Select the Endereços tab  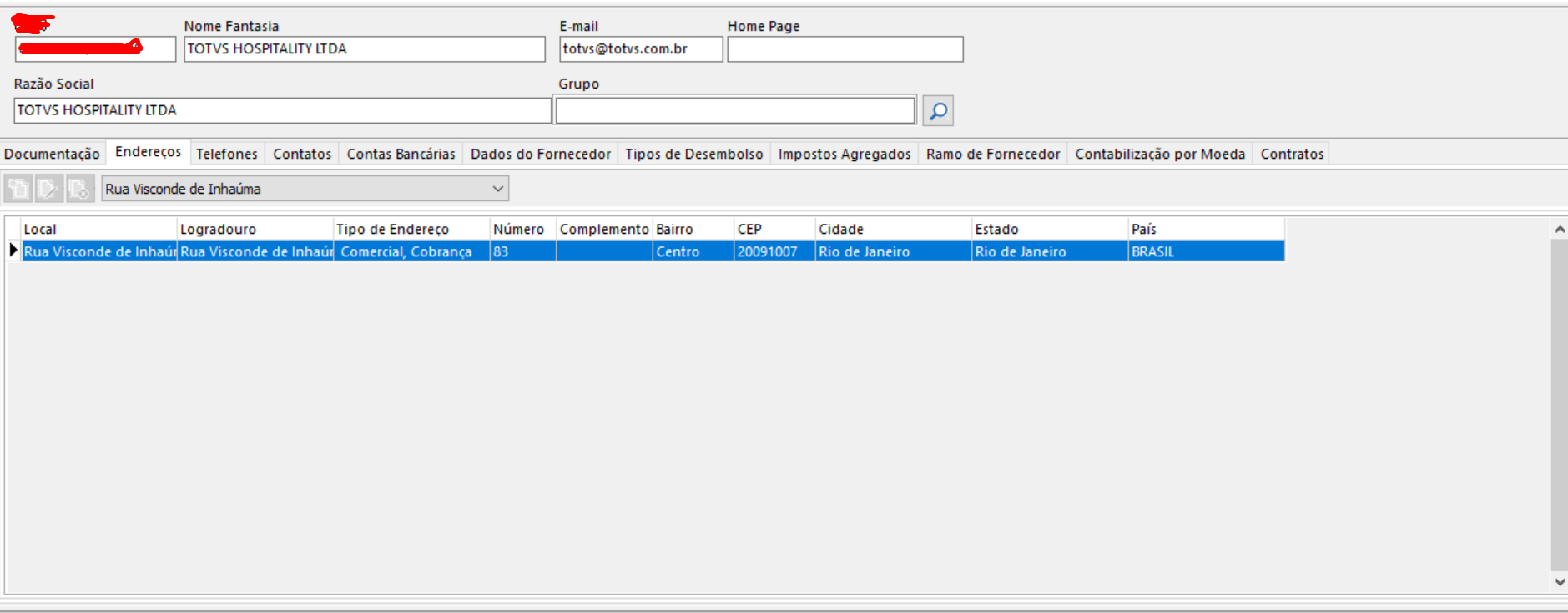pyautogui.click(x=149, y=152)
